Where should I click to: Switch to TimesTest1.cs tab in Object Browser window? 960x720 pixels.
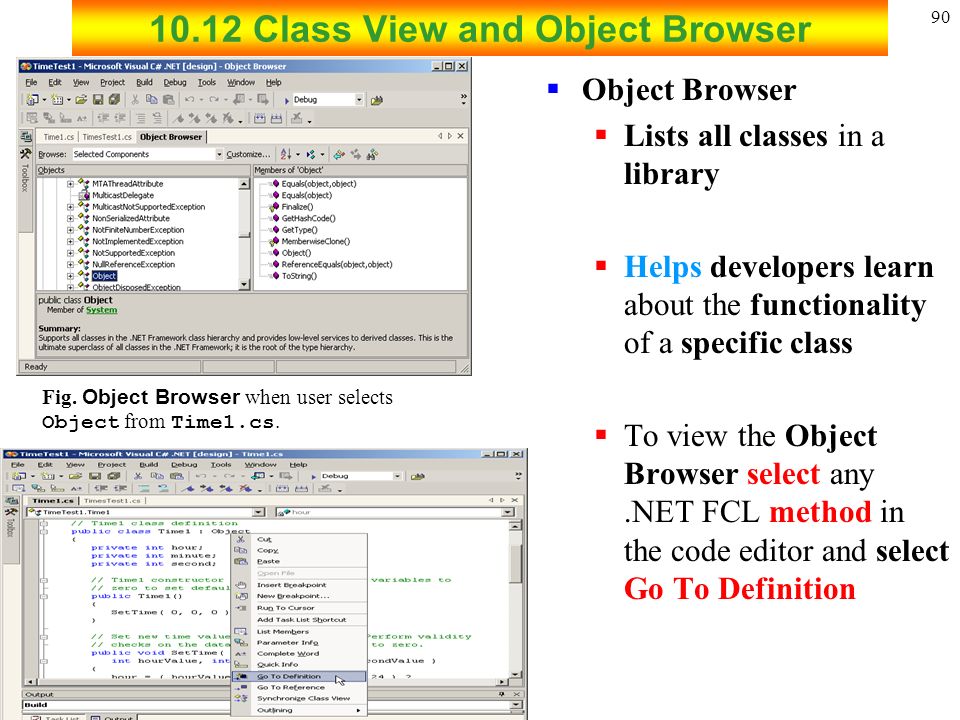point(107,137)
